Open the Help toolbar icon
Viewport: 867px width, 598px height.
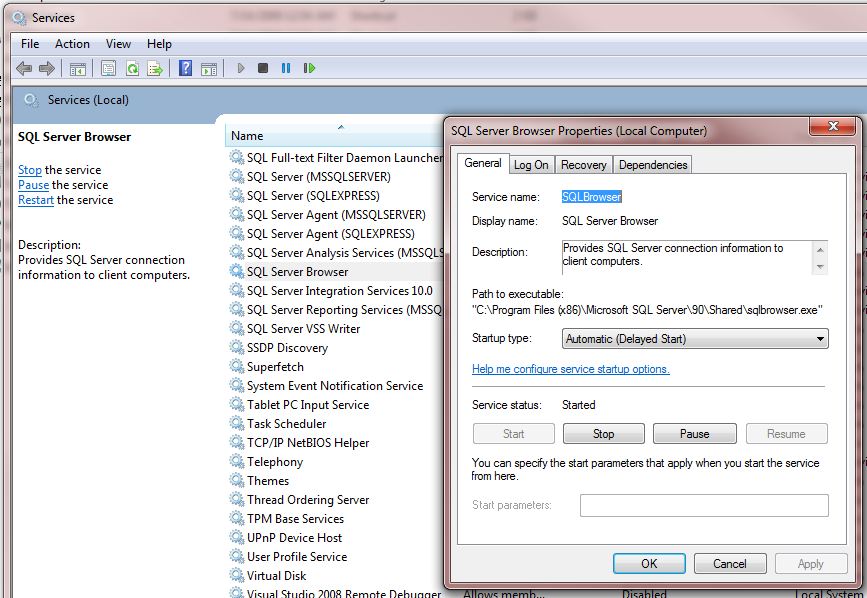click(185, 69)
